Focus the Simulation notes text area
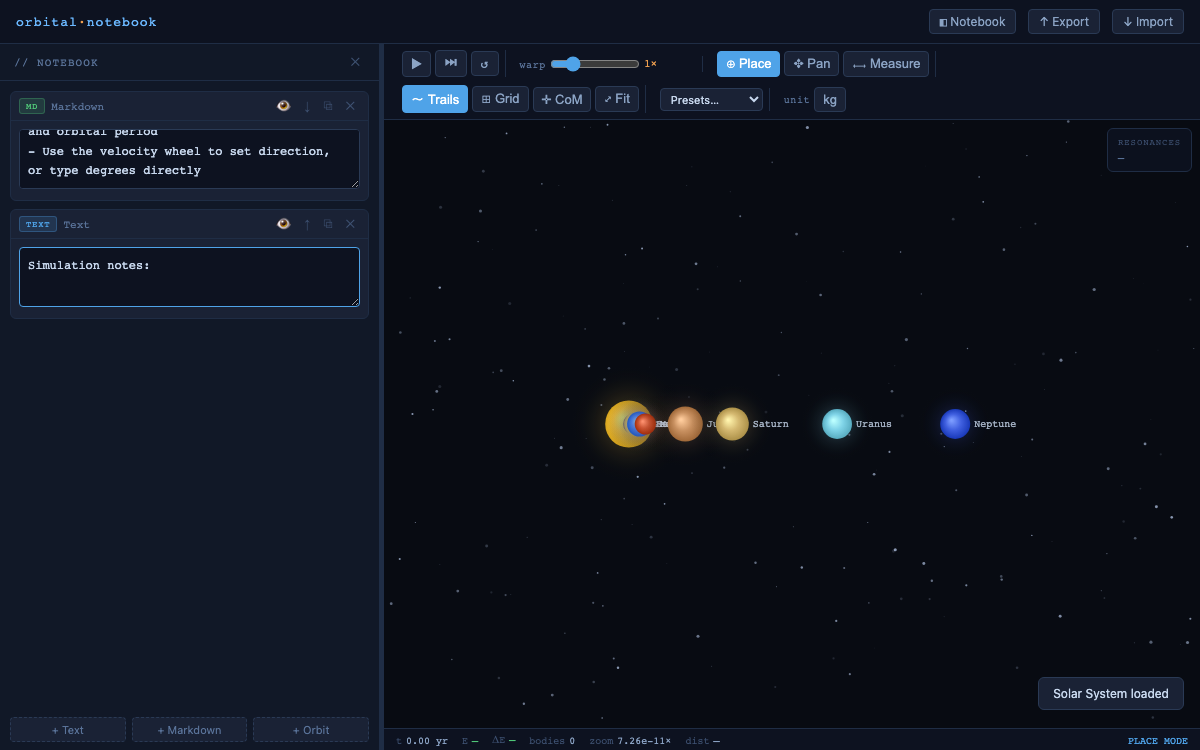This screenshot has width=1200, height=750. [x=189, y=277]
